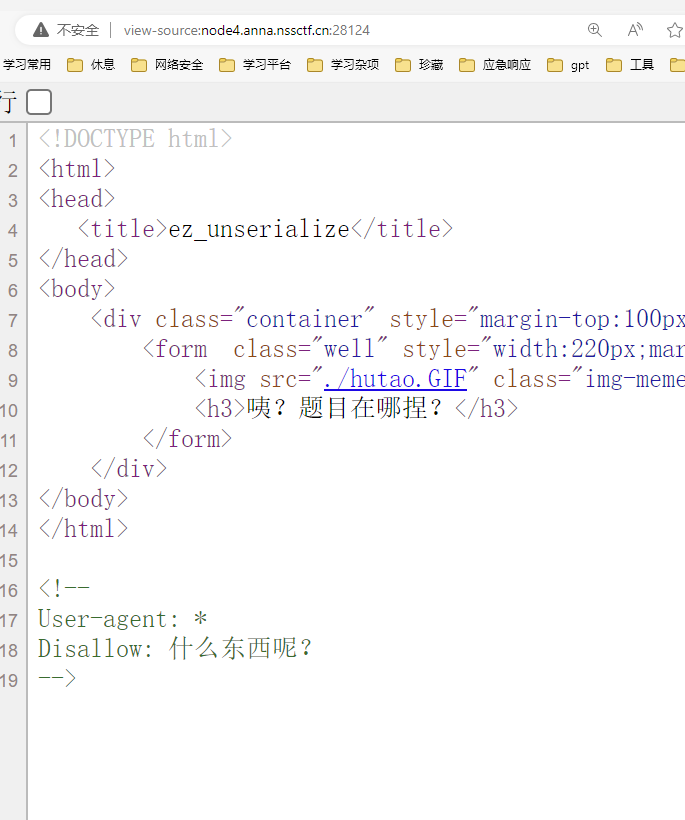This screenshot has height=820, width=685.
Task: Activate the Read aloud icon
Action: click(x=635, y=30)
